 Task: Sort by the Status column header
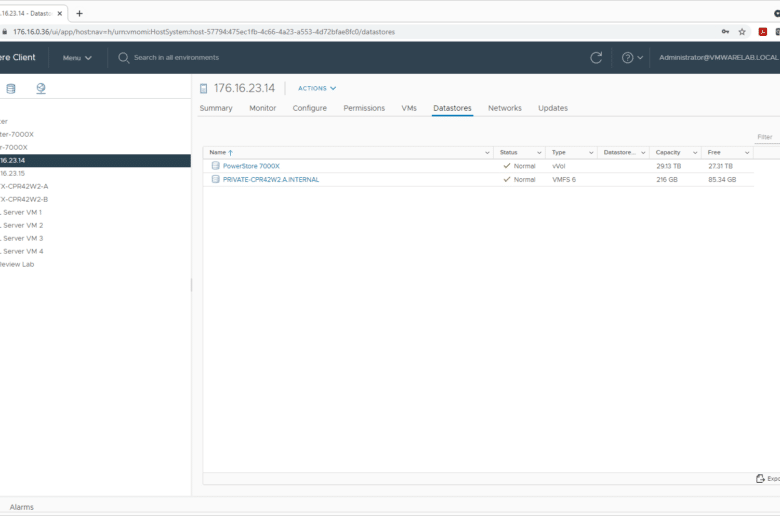pyautogui.click(x=508, y=152)
